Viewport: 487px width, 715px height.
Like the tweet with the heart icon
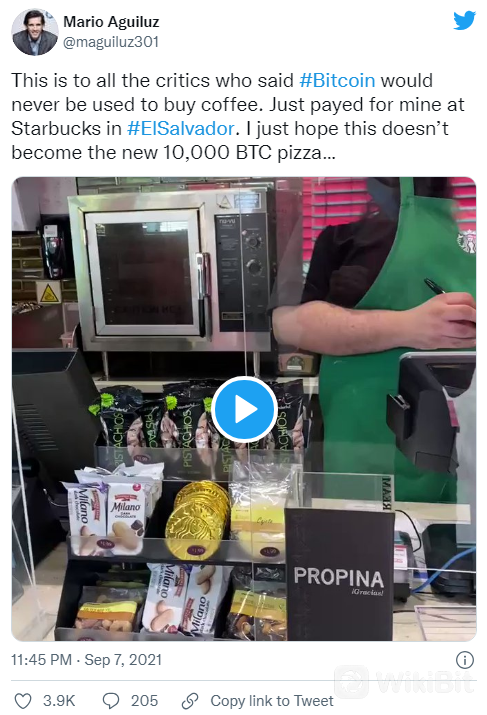(x=23, y=701)
